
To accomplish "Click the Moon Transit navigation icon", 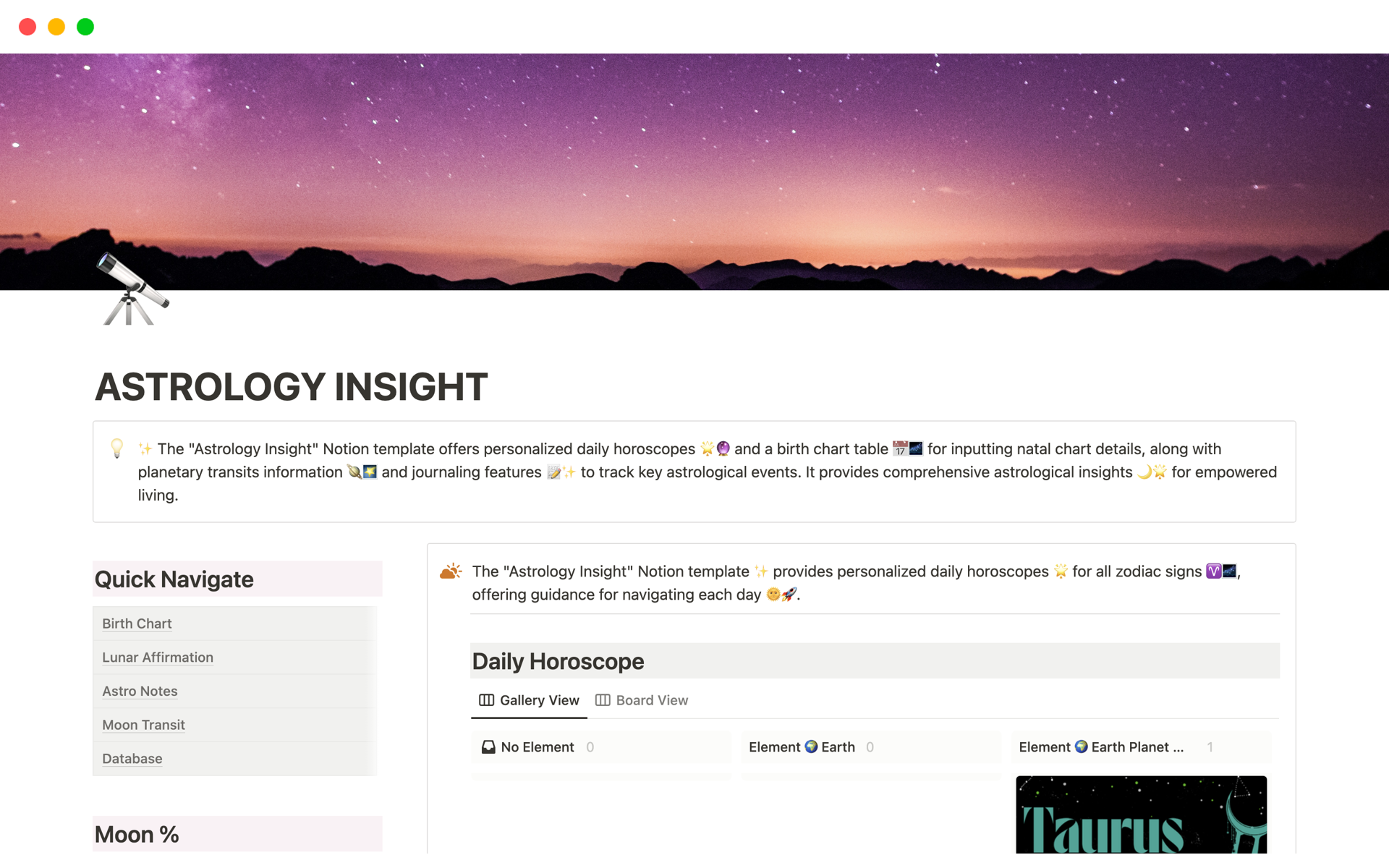I will (143, 724).
